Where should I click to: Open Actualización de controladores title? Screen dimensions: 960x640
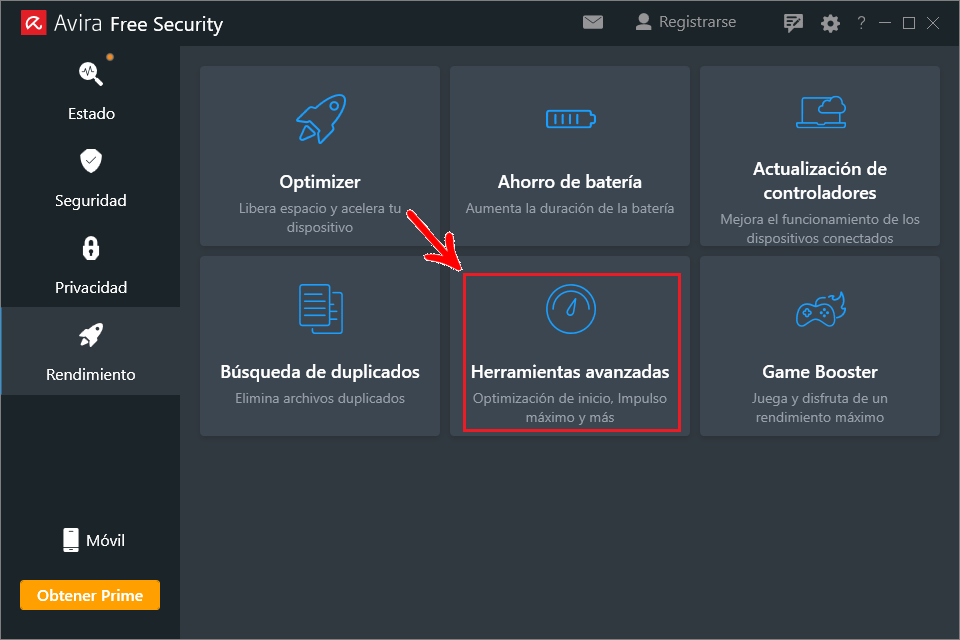(x=820, y=181)
